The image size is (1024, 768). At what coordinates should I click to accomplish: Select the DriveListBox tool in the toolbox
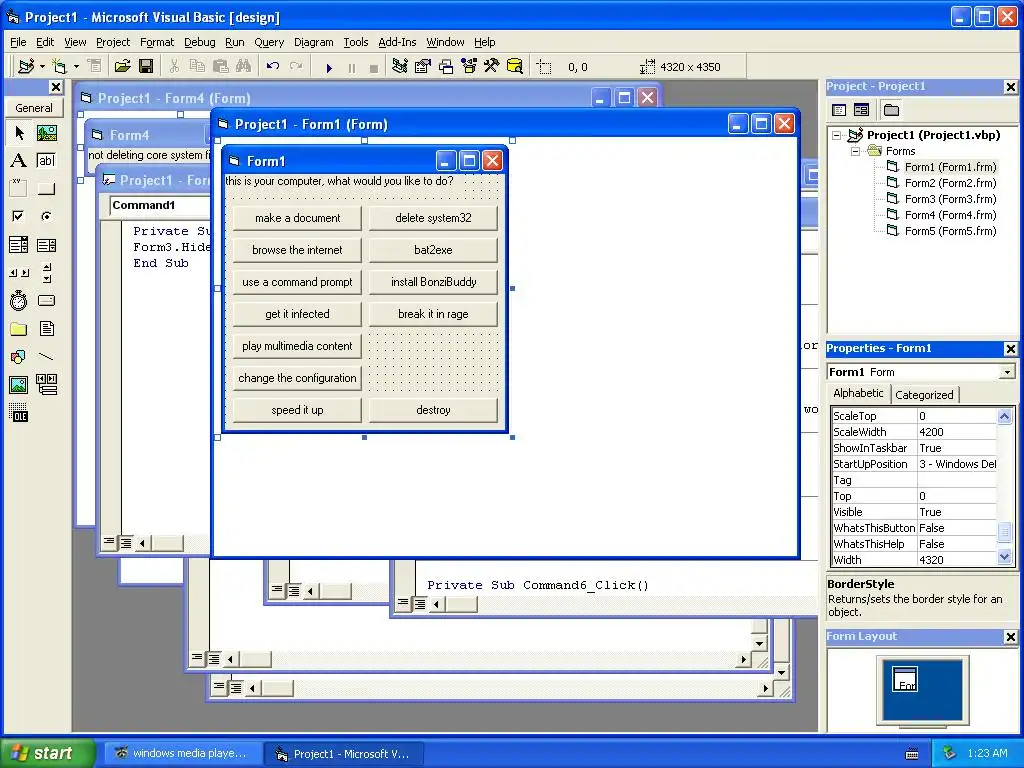[46, 300]
